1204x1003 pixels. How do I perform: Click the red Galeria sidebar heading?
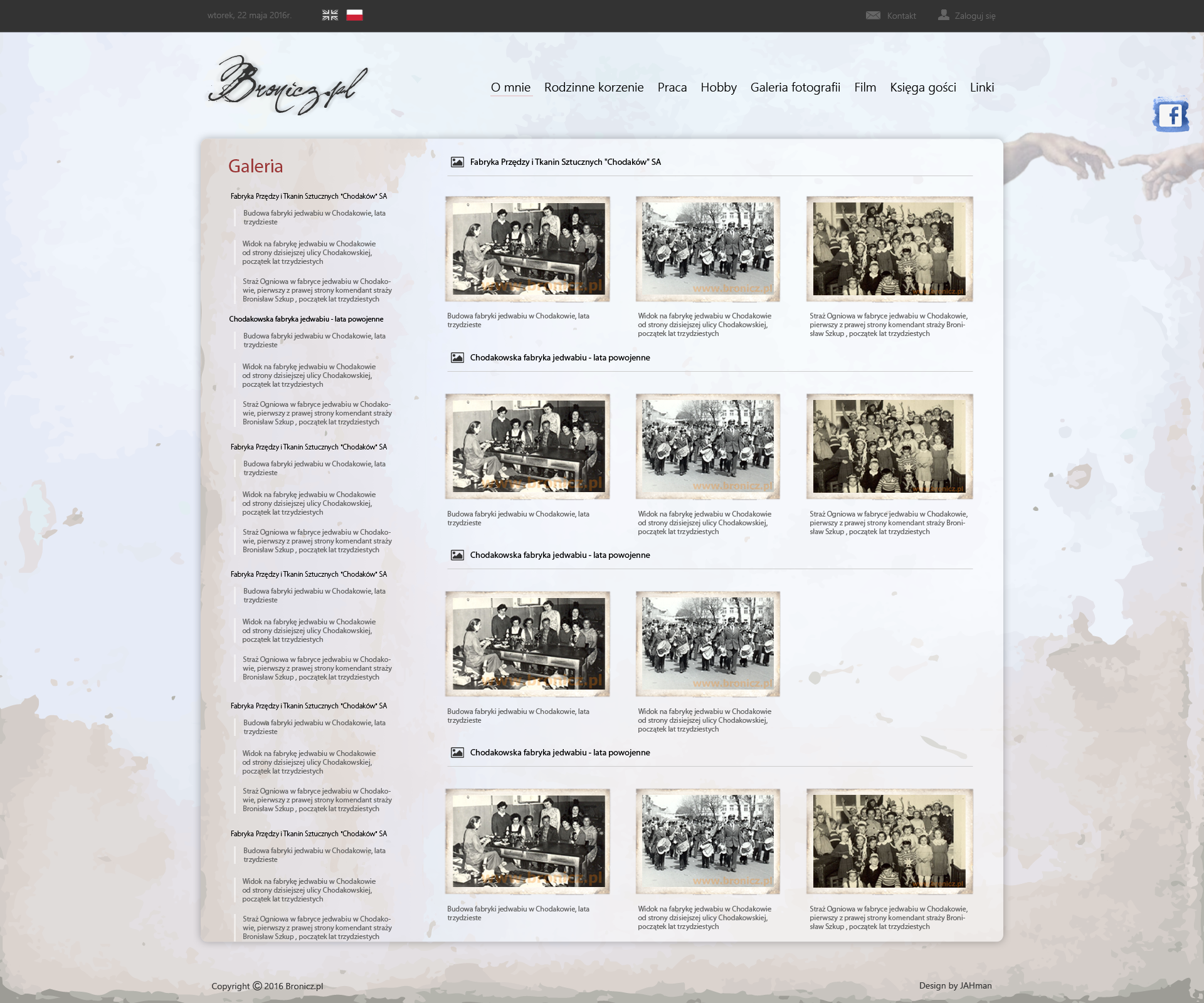255,166
